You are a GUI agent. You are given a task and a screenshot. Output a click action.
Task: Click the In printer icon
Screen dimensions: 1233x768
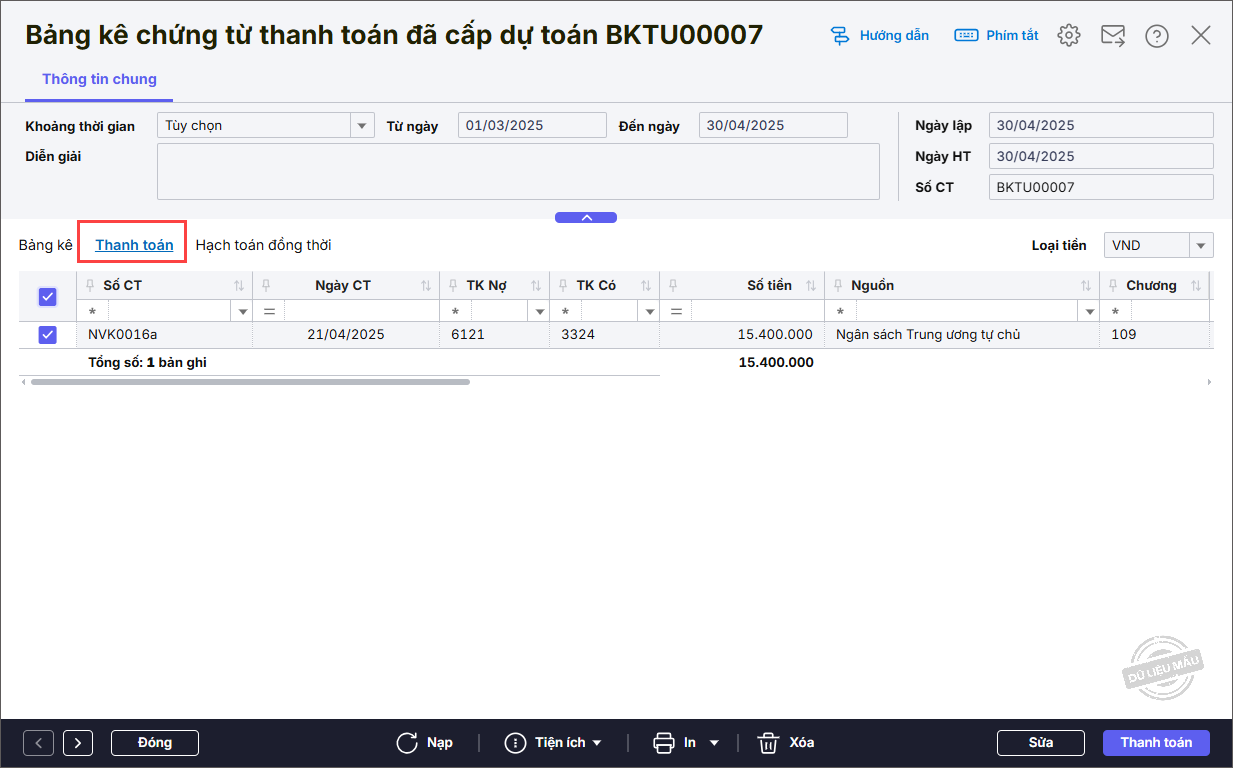(664, 743)
